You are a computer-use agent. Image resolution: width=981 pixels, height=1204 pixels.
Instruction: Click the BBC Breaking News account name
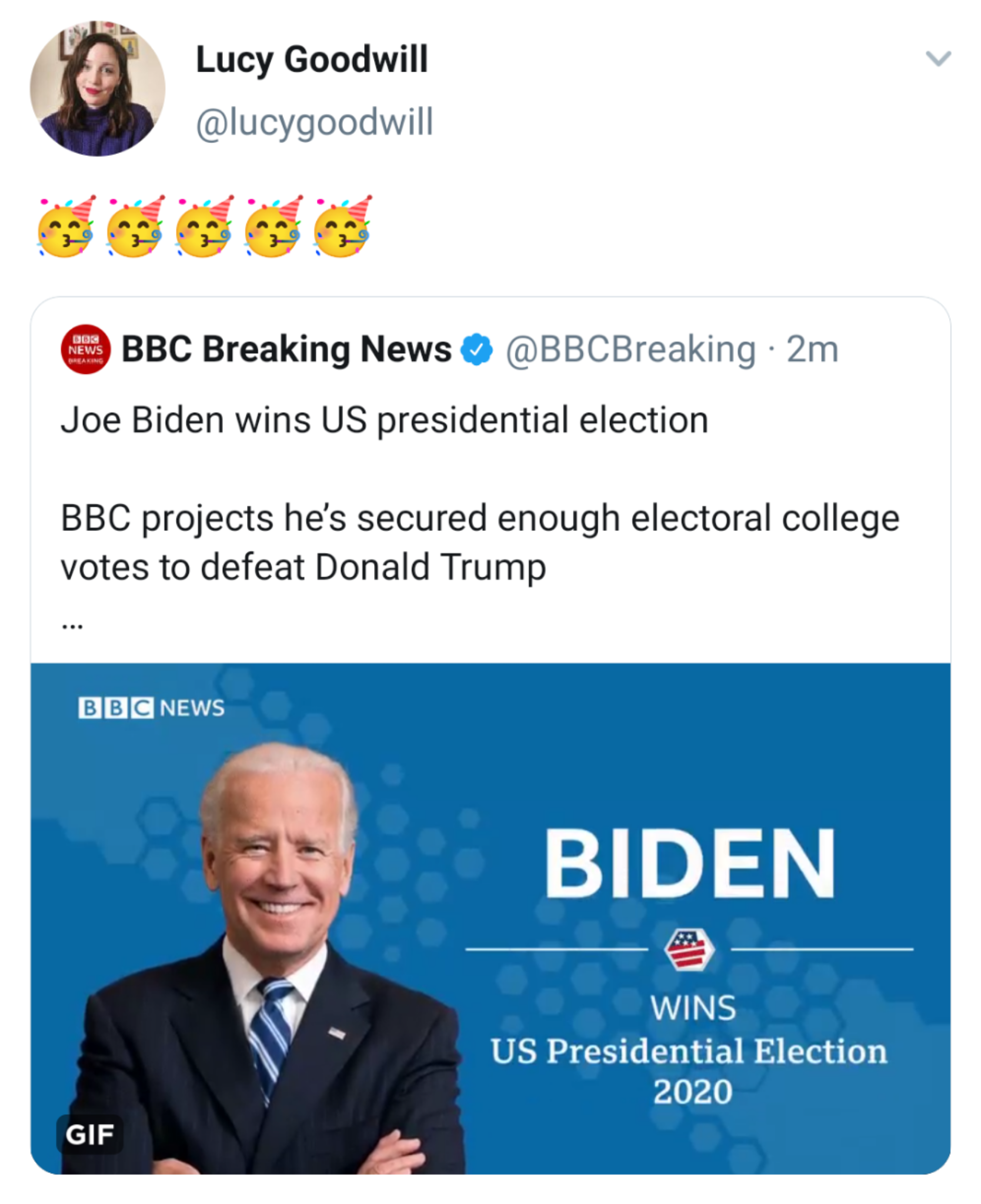pyautogui.click(x=286, y=349)
